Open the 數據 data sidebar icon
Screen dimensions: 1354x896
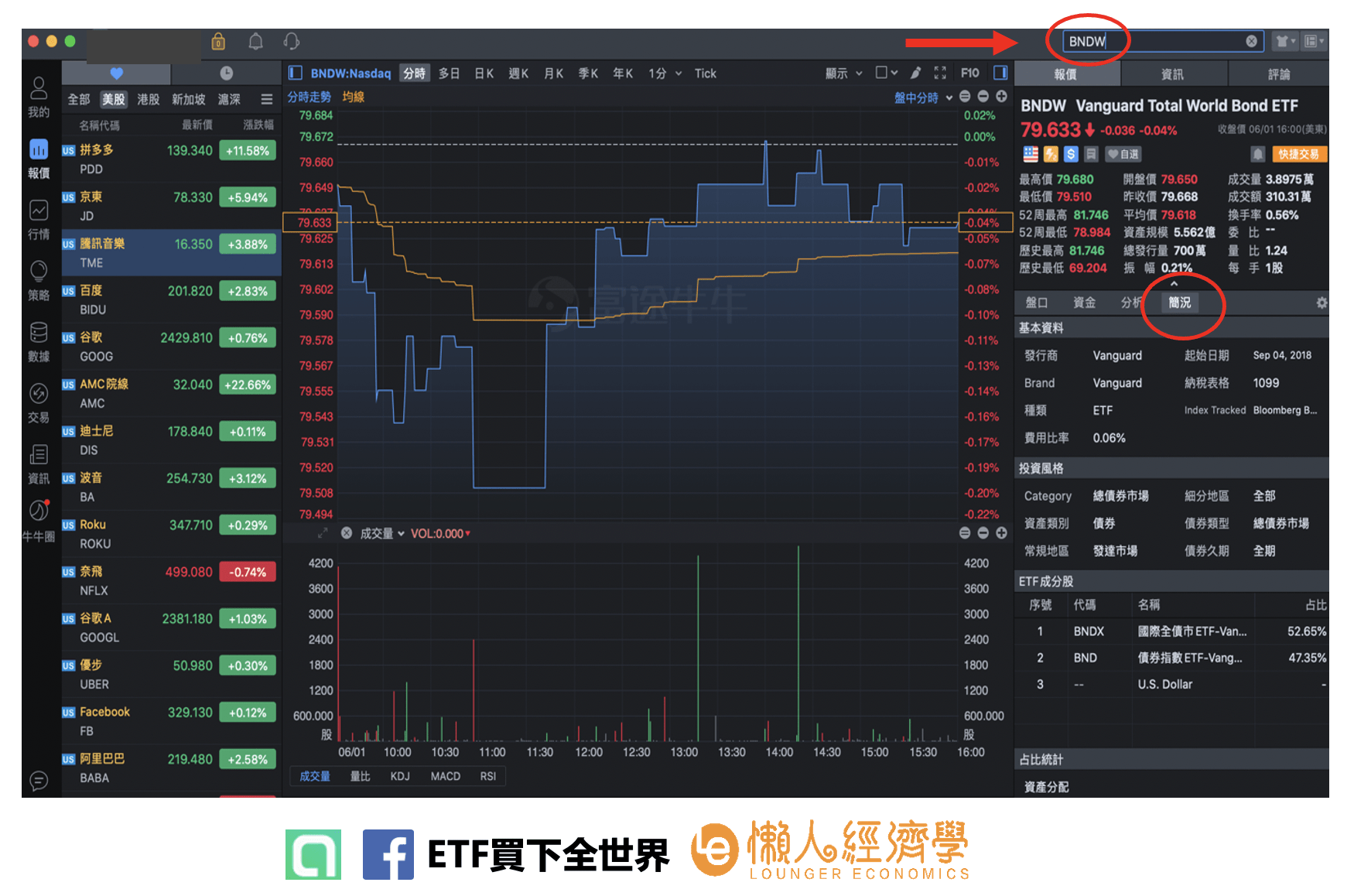point(39,342)
